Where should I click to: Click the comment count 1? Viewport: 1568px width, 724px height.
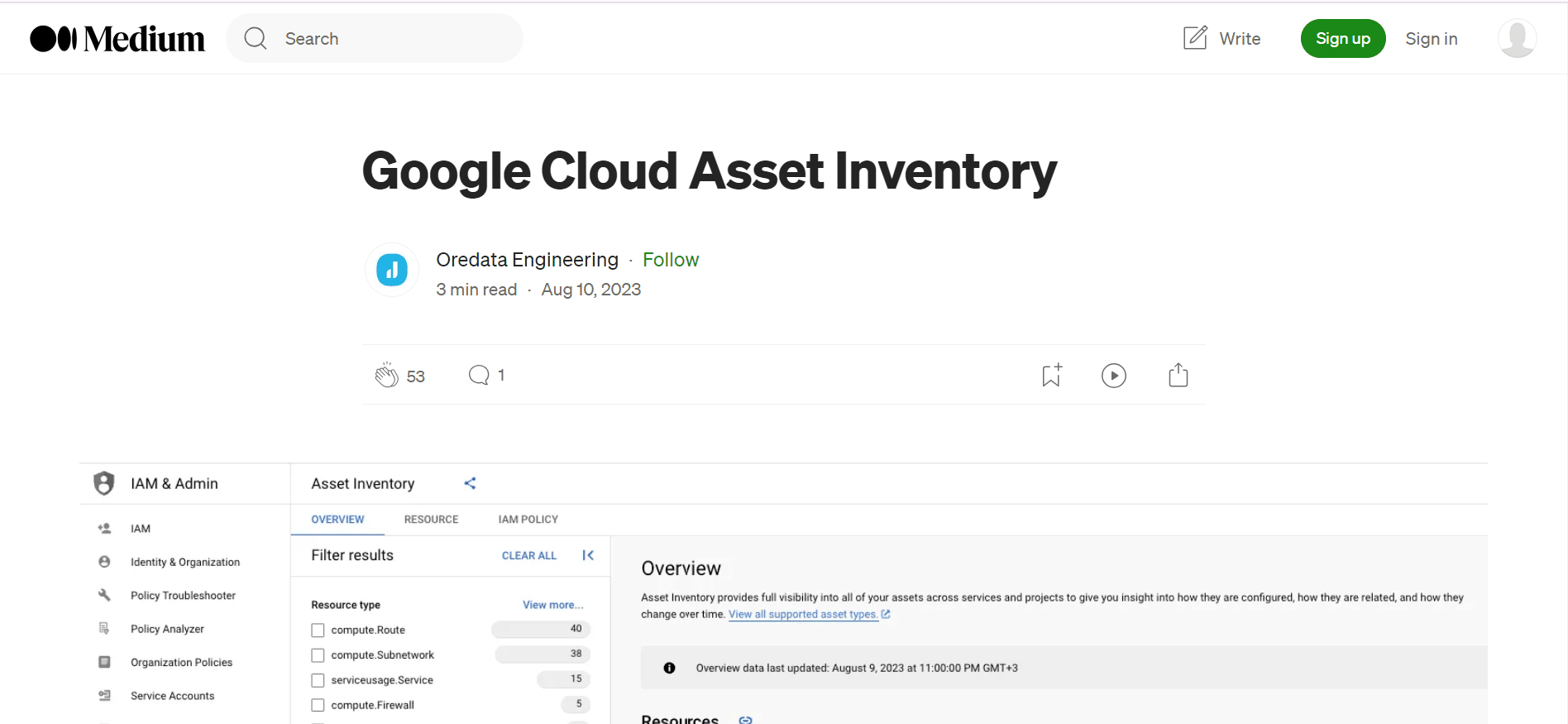(501, 375)
